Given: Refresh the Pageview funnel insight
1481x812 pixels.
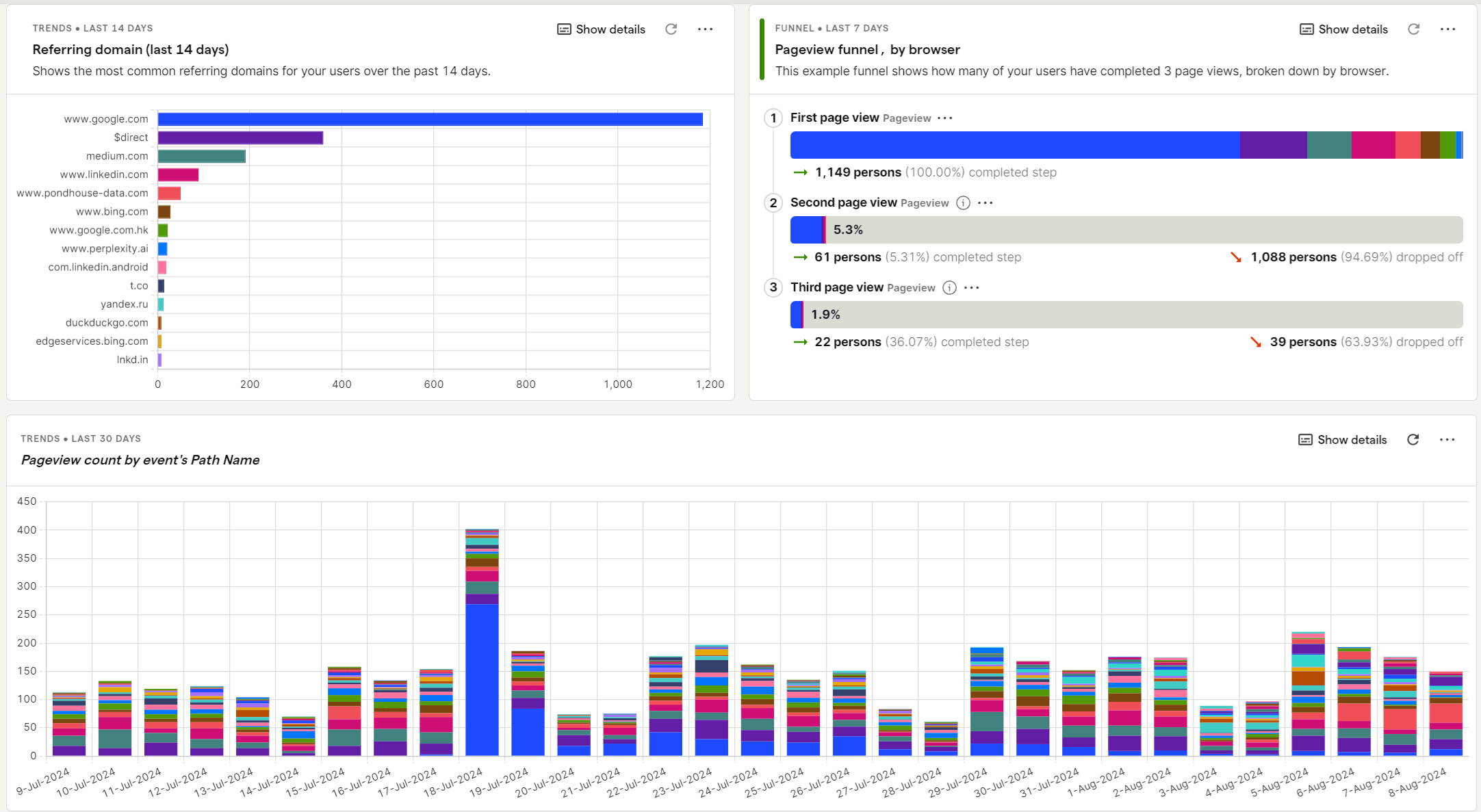Looking at the screenshot, I should 1414,29.
